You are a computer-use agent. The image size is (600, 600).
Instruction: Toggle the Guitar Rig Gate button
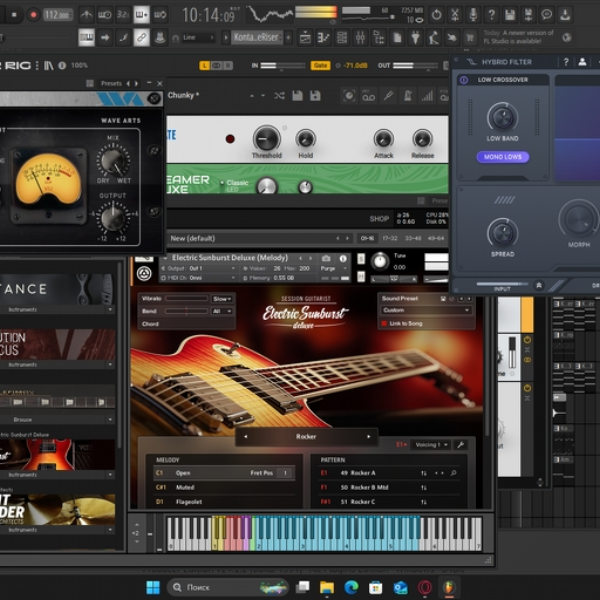320,65
